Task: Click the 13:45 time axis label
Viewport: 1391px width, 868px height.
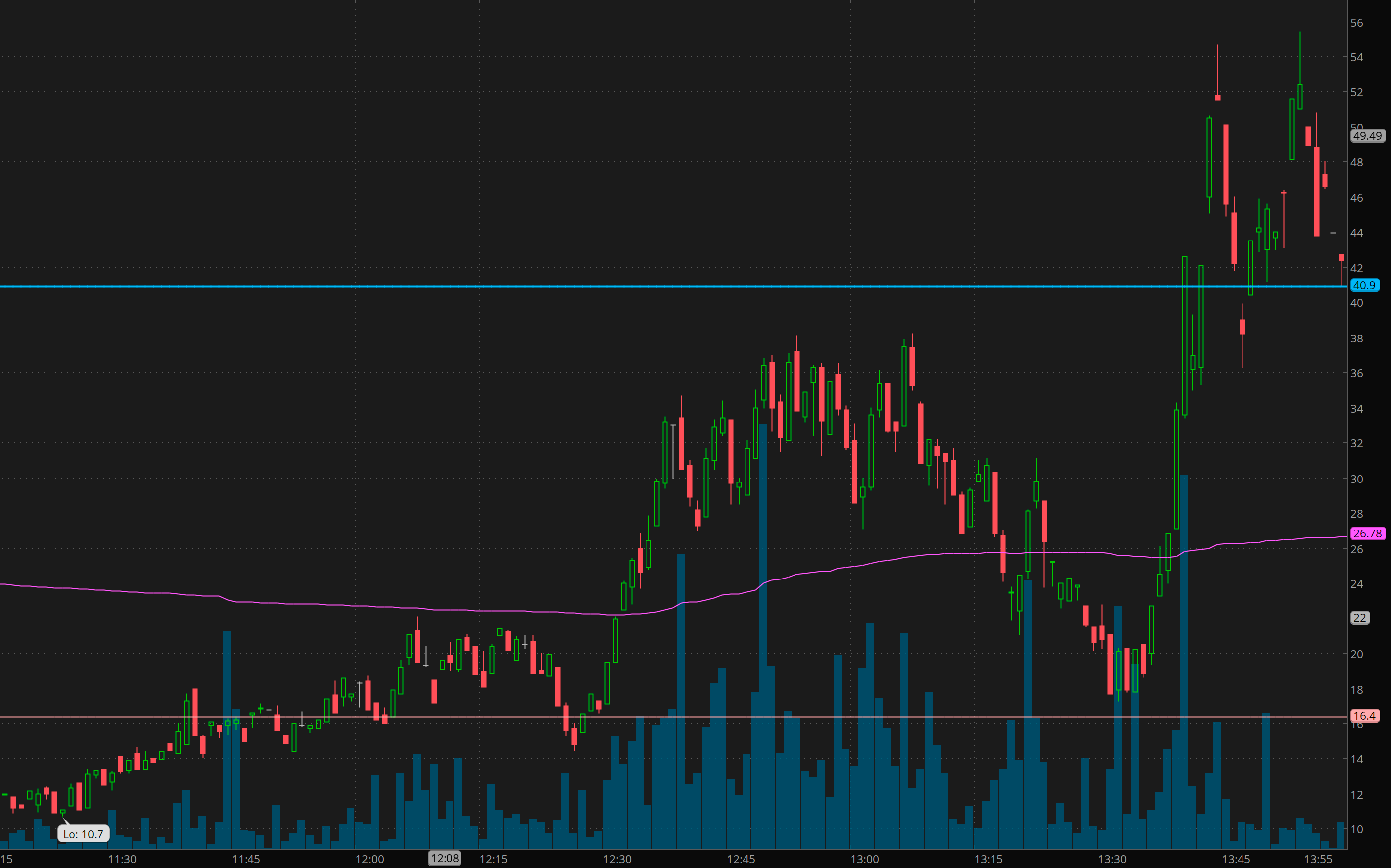Action: click(x=1236, y=860)
